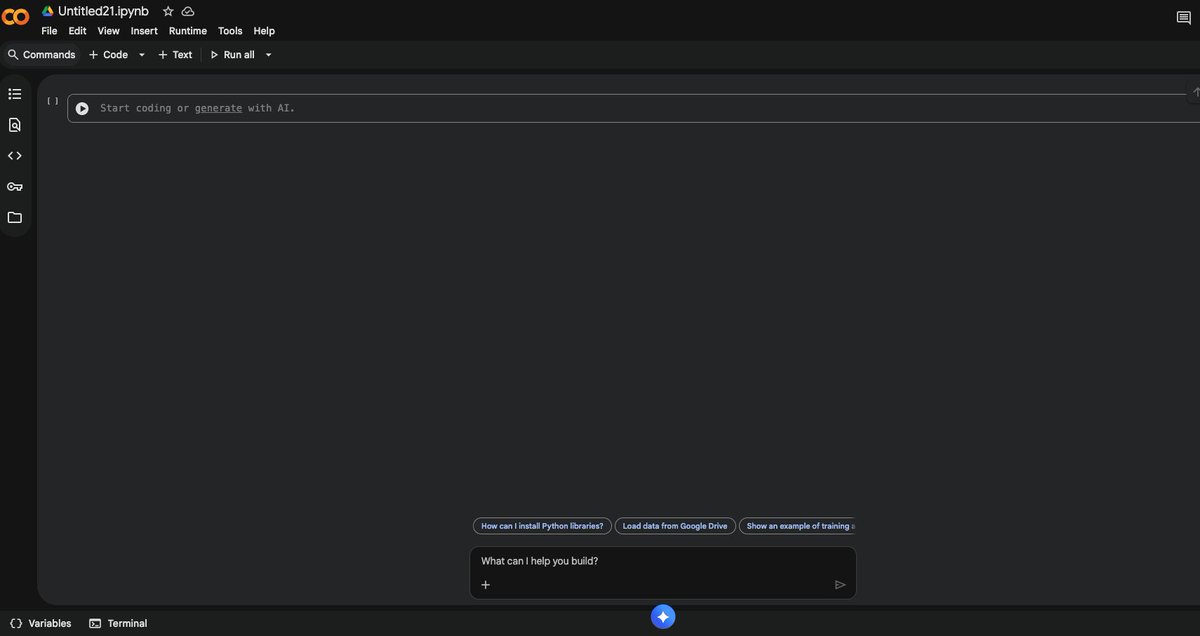Click the send arrow in the prompt box
Viewport: 1200px width, 636px height.
[840, 585]
